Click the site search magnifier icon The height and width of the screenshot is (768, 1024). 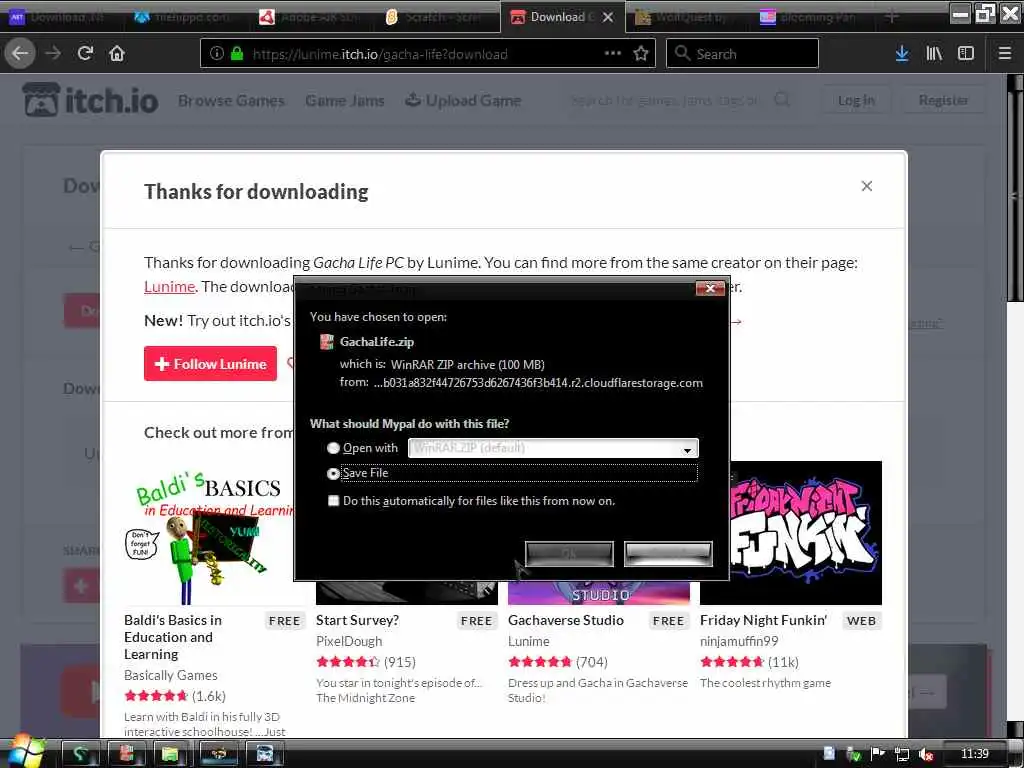(782, 100)
